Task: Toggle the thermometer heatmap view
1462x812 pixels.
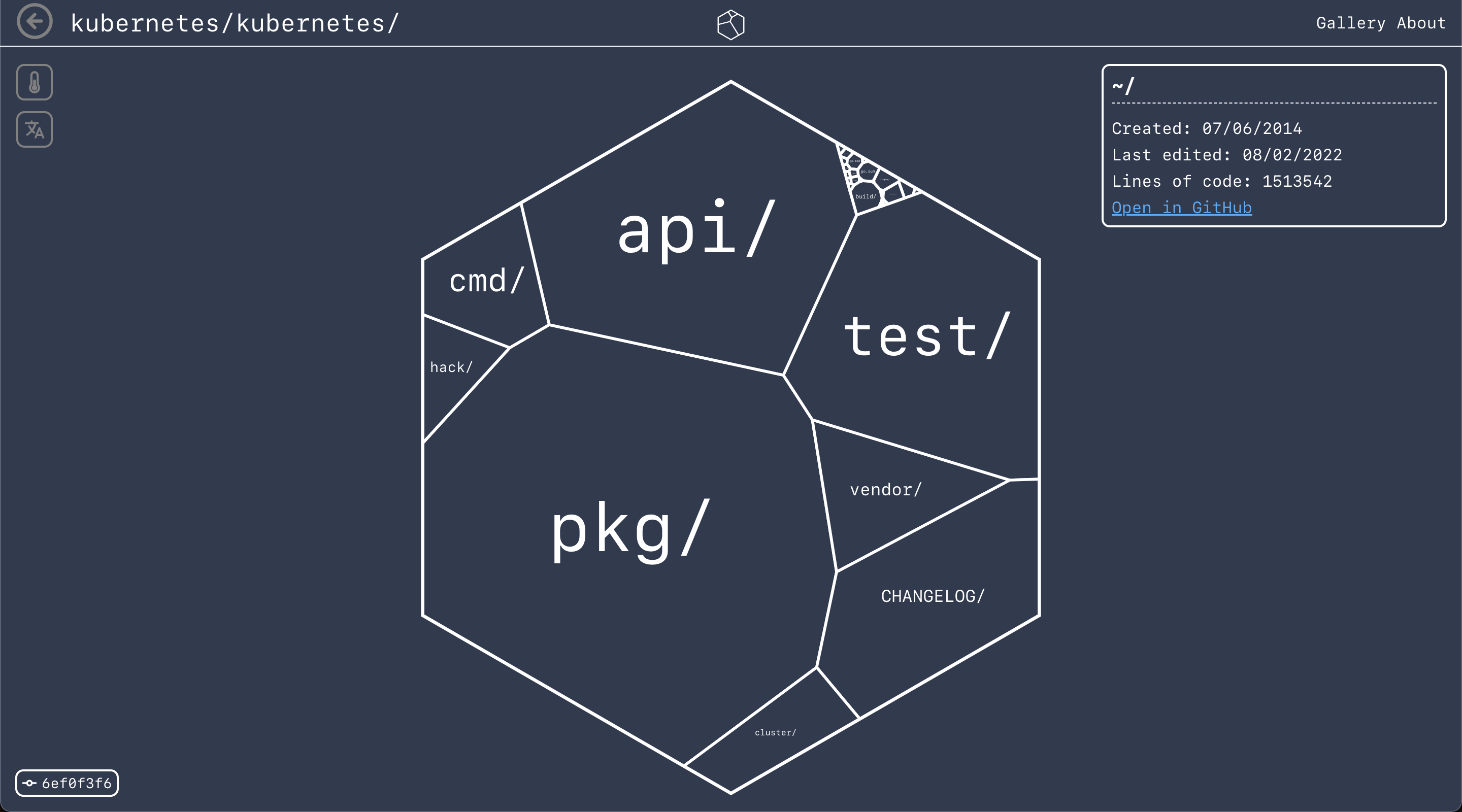Action: coord(35,82)
